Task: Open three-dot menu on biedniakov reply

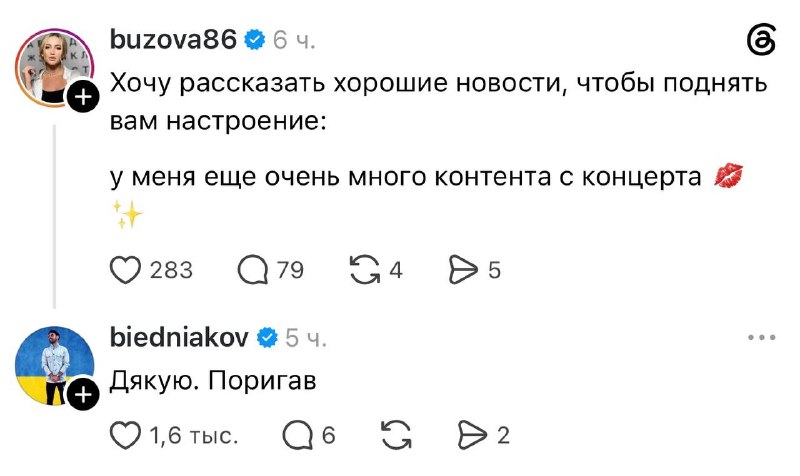Action: tap(762, 337)
